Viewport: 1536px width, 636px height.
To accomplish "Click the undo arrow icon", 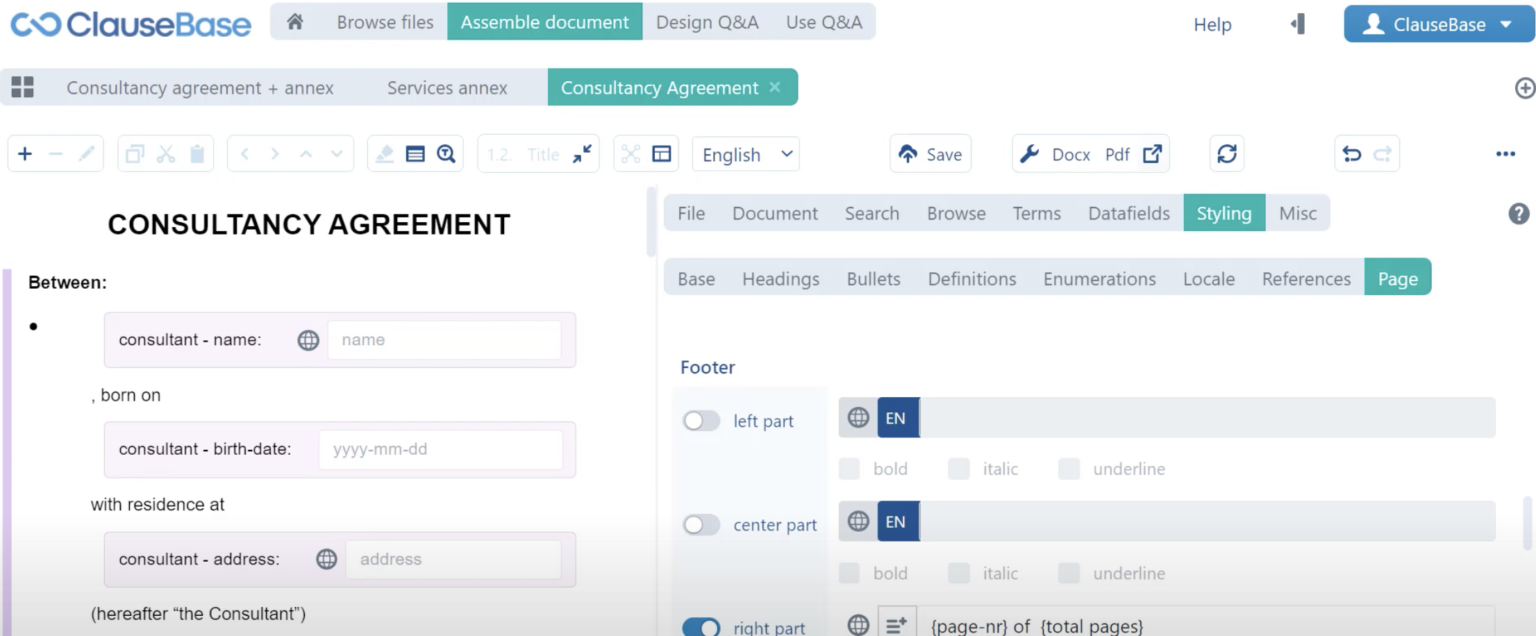I will point(1352,154).
